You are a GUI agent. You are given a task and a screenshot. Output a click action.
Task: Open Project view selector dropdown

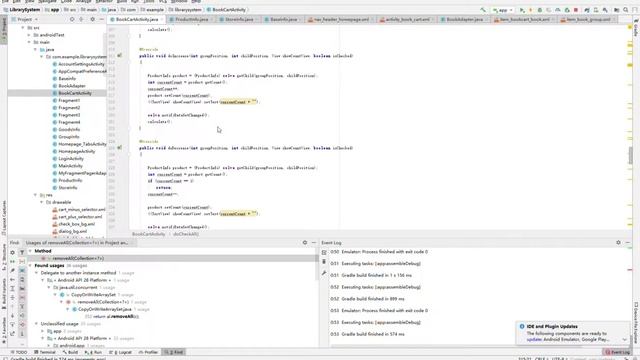pyautogui.click(x=24, y=19)
